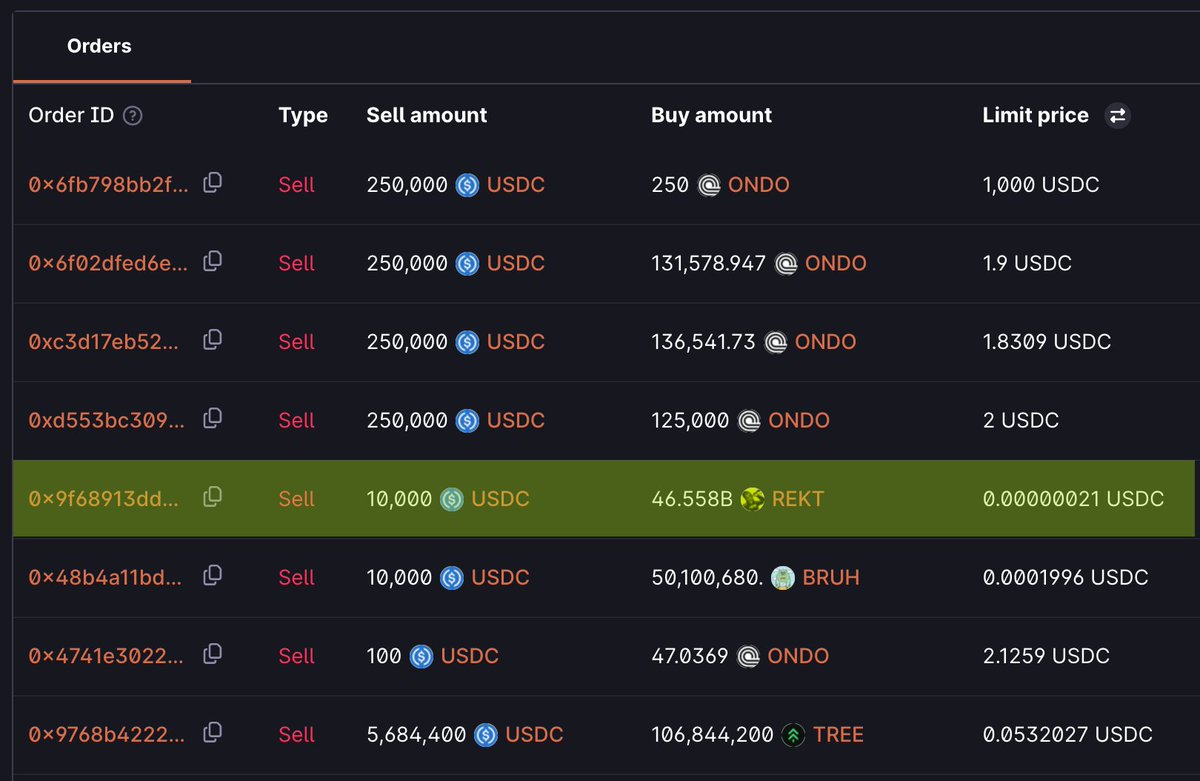Click USDC icon in 100 USDC row
1200x781 pixels.
(x=421, y=656)
